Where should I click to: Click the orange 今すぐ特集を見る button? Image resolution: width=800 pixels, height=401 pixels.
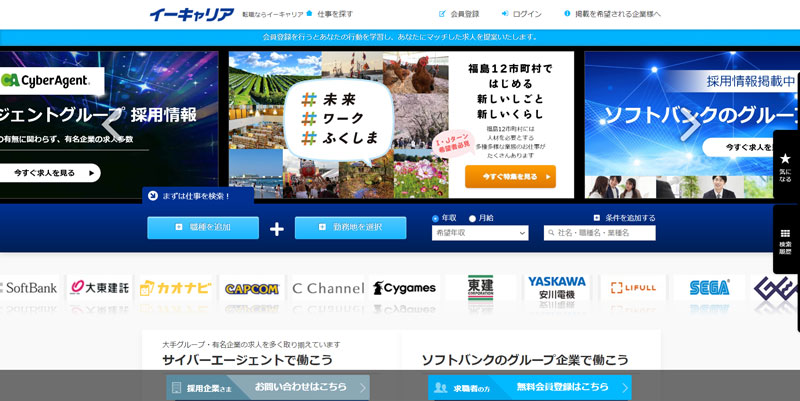(x=510, y=177)
